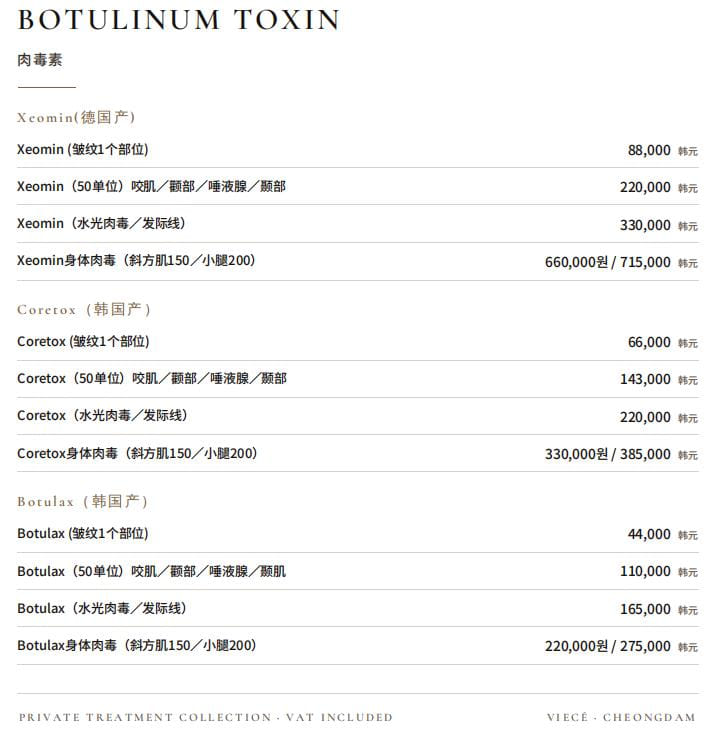Select Xeomin (50单位) 咬肌 row

(x=358, y=186)
